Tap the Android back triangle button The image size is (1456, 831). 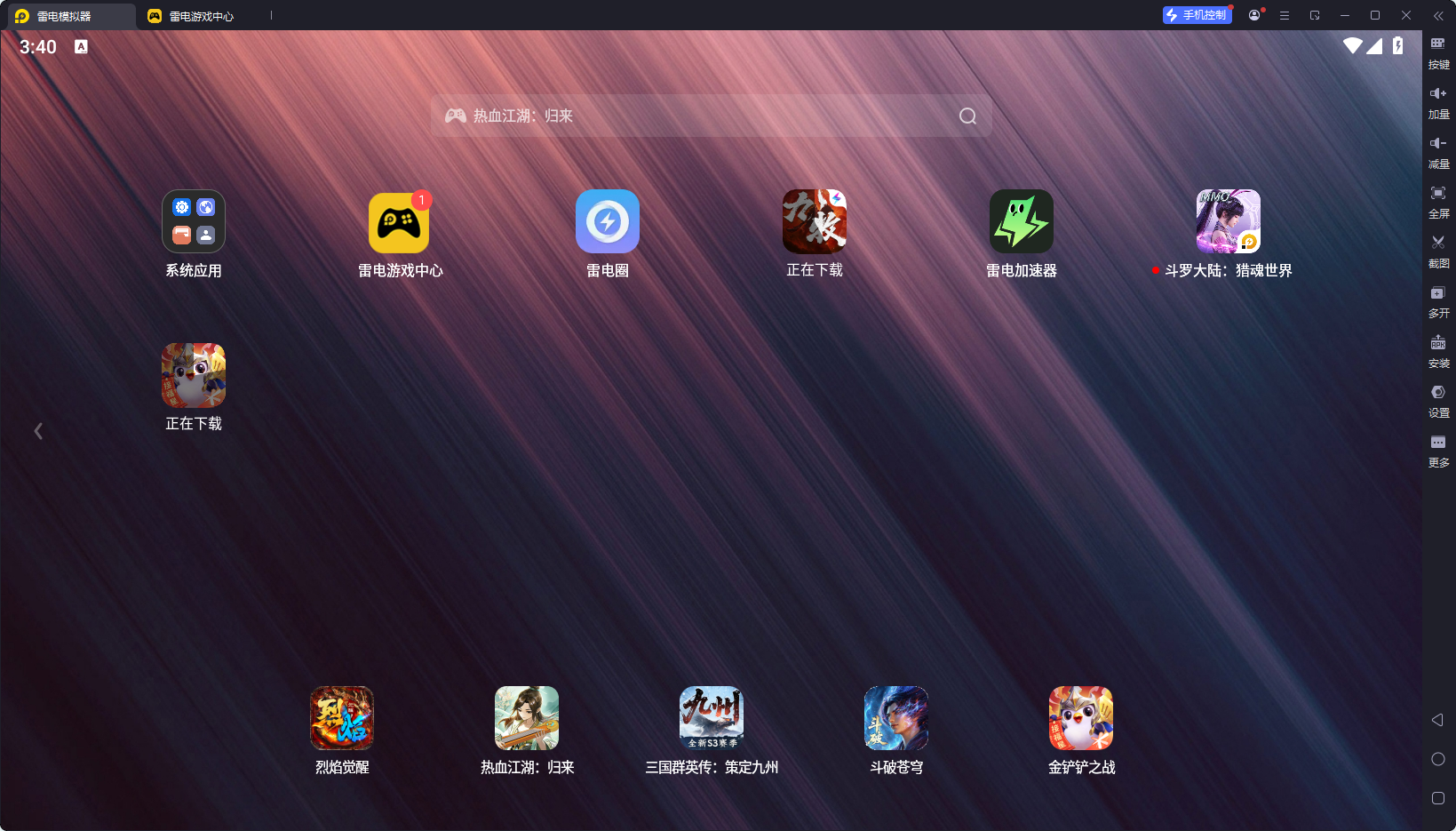[x=1437, y=720]
